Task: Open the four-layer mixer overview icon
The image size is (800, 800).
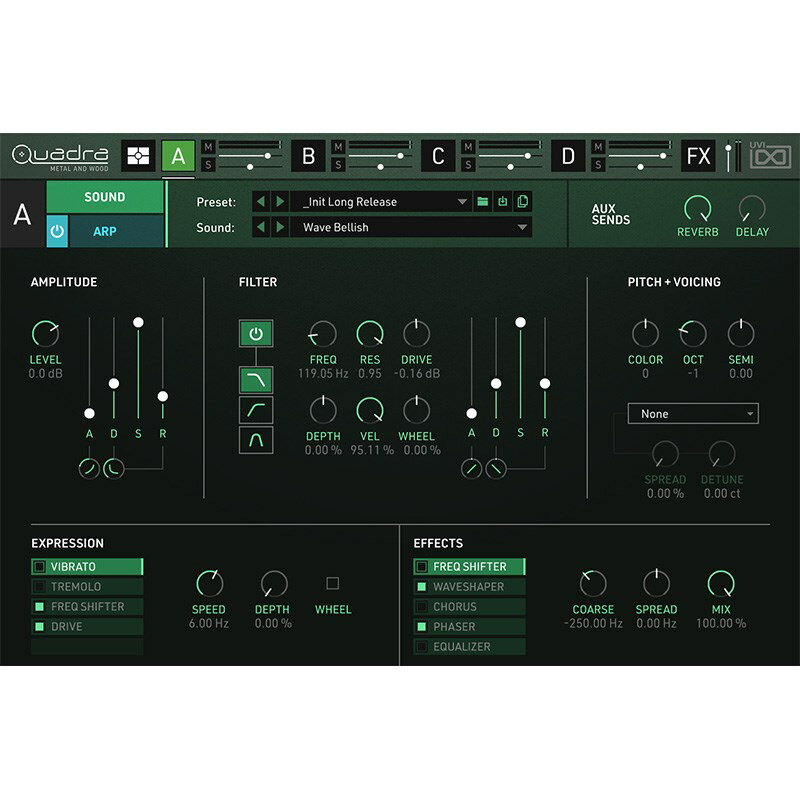Action: (x=138, y=156)
